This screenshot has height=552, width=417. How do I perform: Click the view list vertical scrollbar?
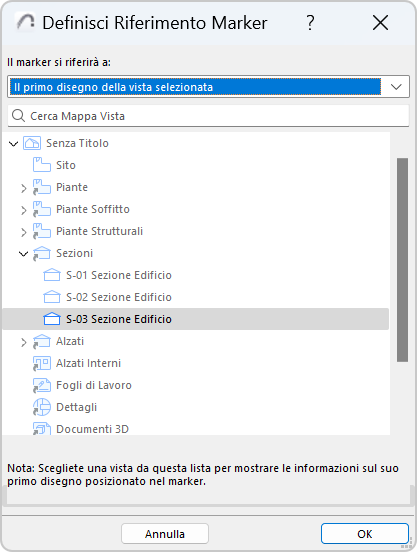click(x=402, y=260)
